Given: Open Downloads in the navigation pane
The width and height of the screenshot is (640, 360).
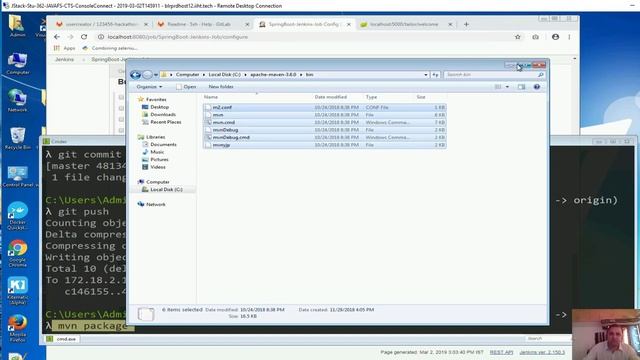Looking at the screenshot, I should pyautogui.click(x=163, y=114).
